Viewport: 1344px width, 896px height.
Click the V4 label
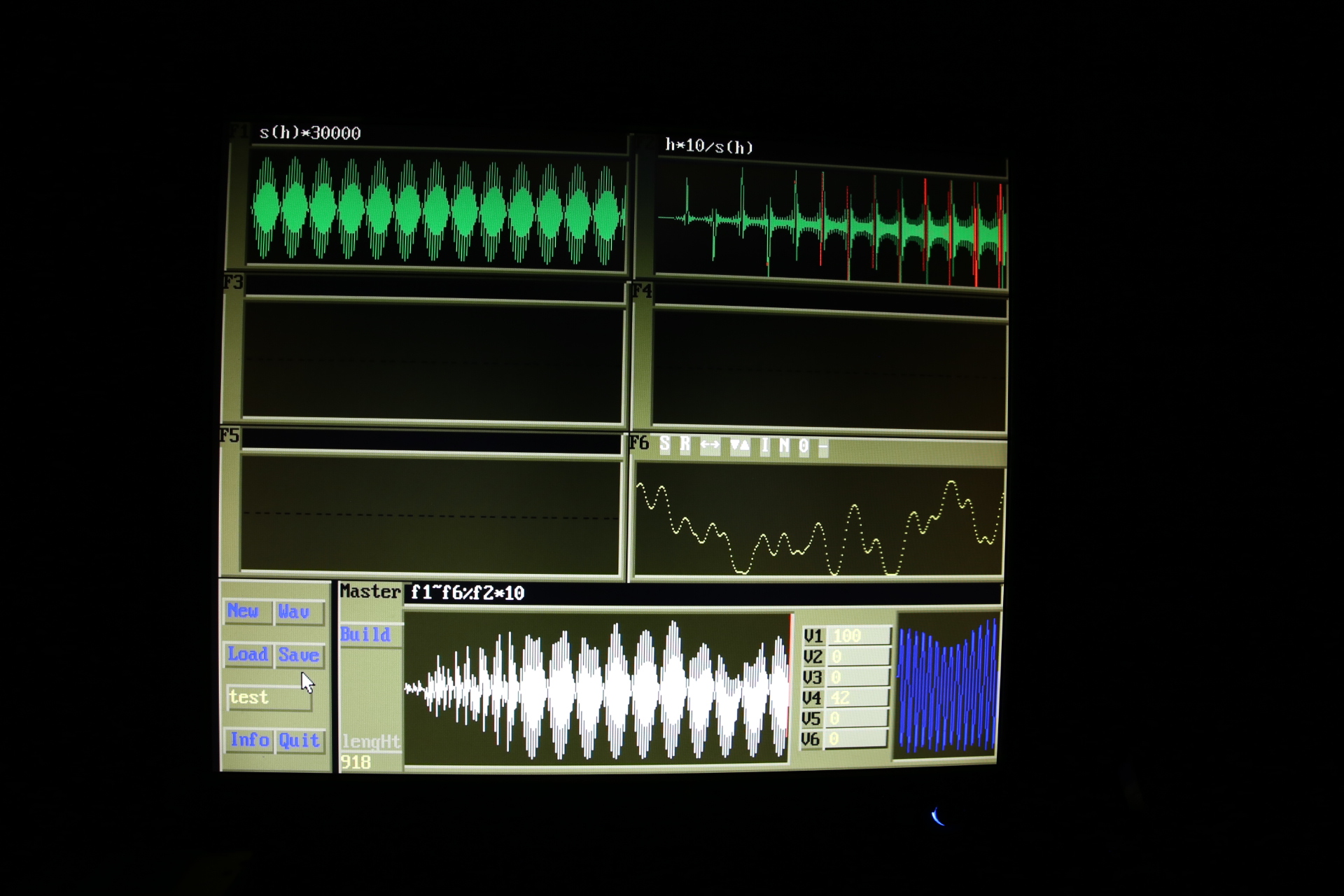(811, 698)
